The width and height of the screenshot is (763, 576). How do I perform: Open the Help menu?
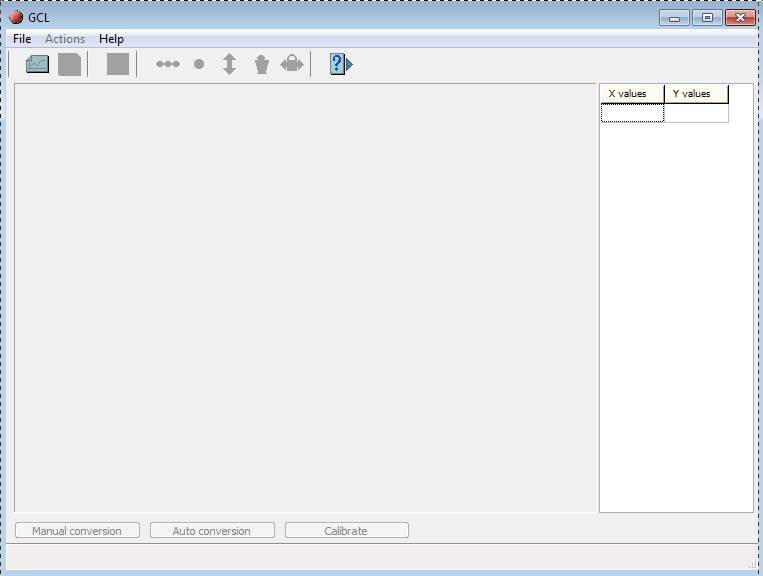(x=111, y=39)
